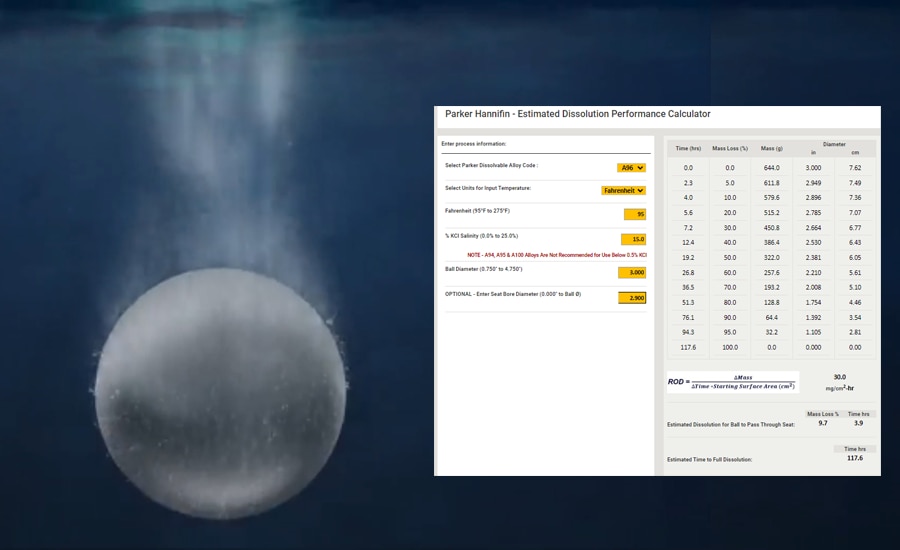Image resolution: width=900 pixels, height=550 pixels.
Task: Click the Time (hrs) column header
Action: (687, 148)
